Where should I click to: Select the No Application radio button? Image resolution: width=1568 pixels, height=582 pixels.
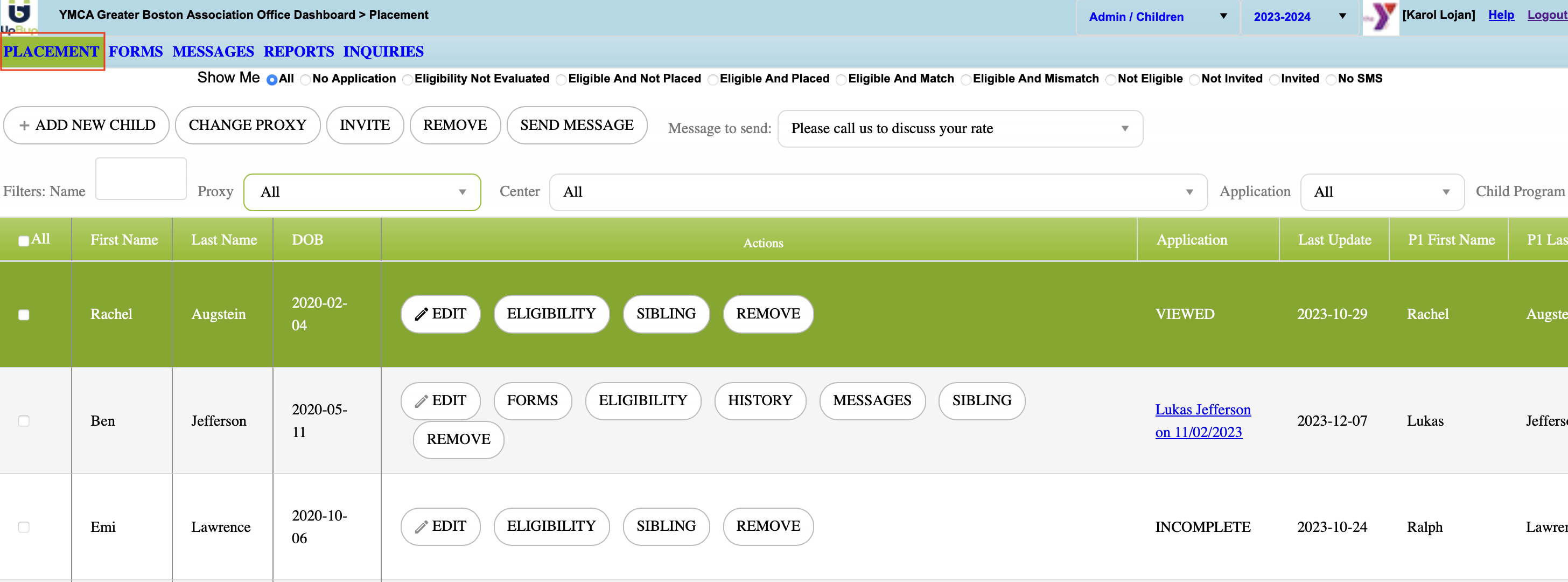click(x=305, y=79)
